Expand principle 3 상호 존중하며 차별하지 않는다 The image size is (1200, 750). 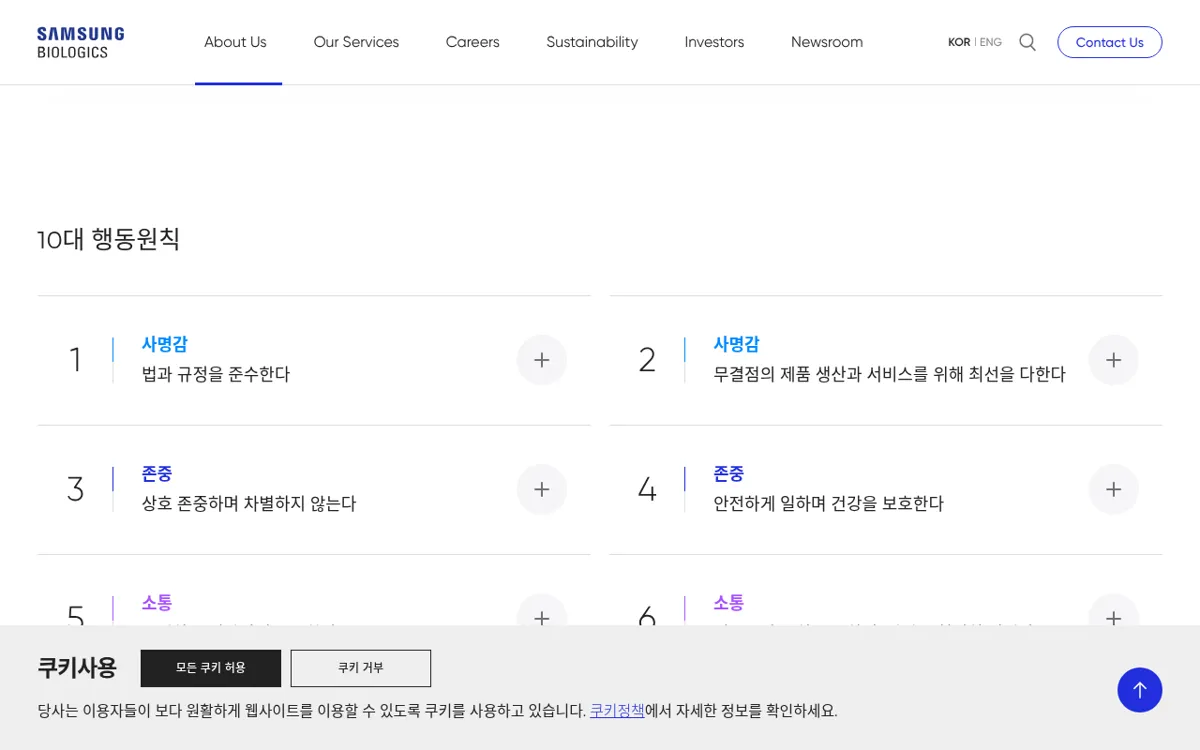pos(541,489)
